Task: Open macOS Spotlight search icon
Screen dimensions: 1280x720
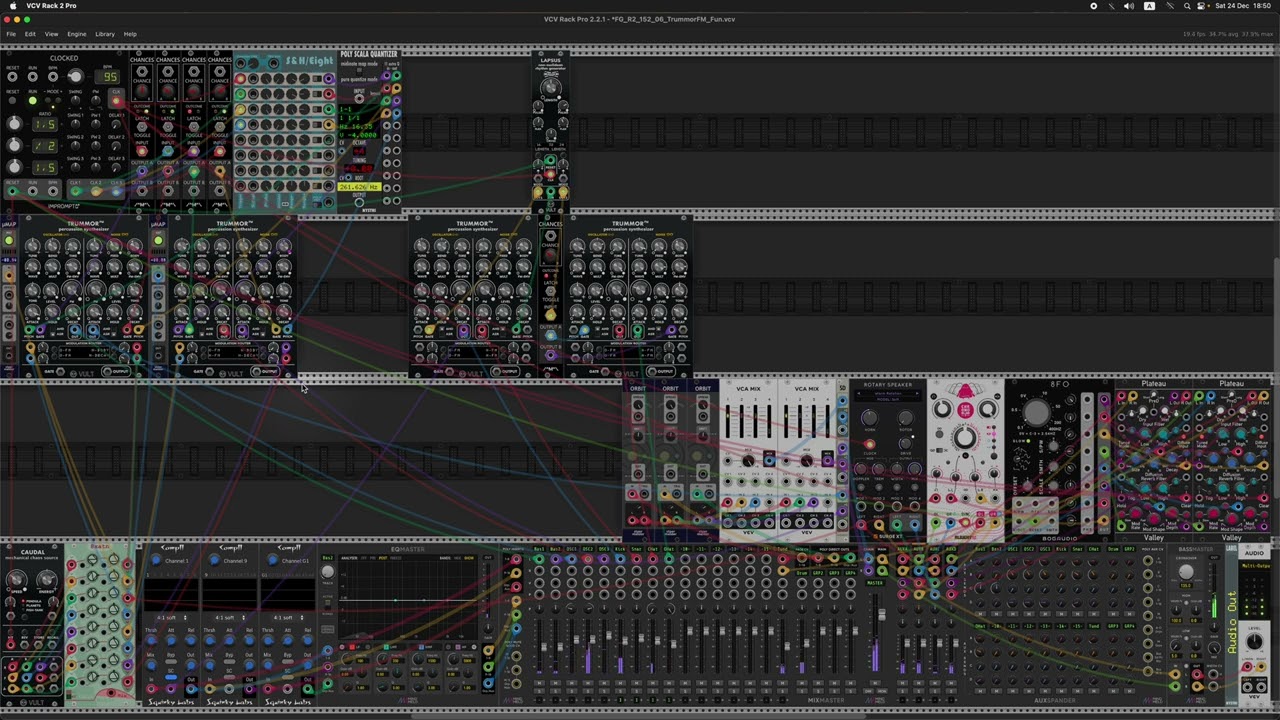Action: point(1187,6)
